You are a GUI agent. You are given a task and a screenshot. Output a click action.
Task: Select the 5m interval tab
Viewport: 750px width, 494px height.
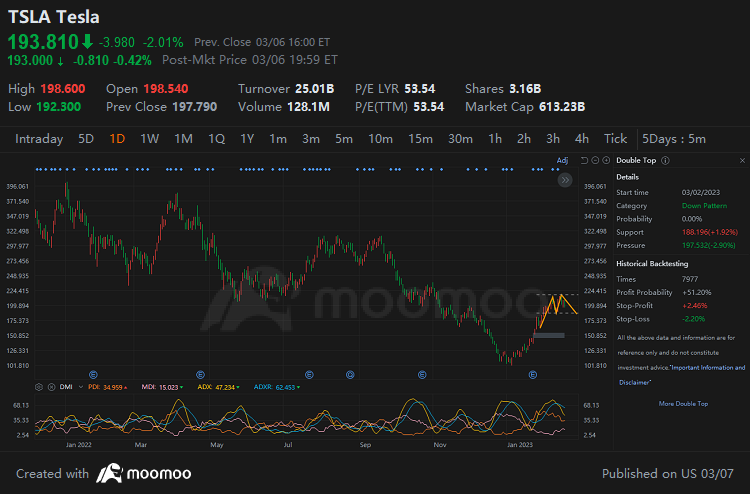coord(344,139)
